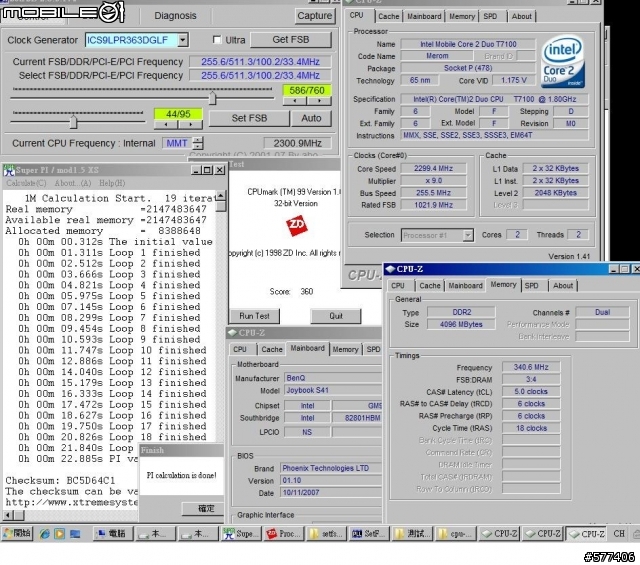This screenshot has height=565, width=640.
Task: Click the Set FSB button
Action: coord(249,118)
